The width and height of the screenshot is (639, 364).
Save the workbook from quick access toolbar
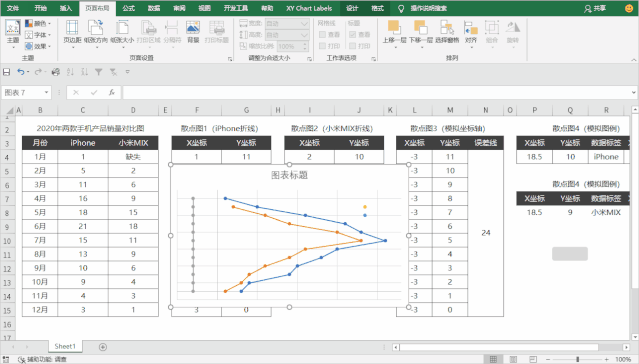click(7, 72)
